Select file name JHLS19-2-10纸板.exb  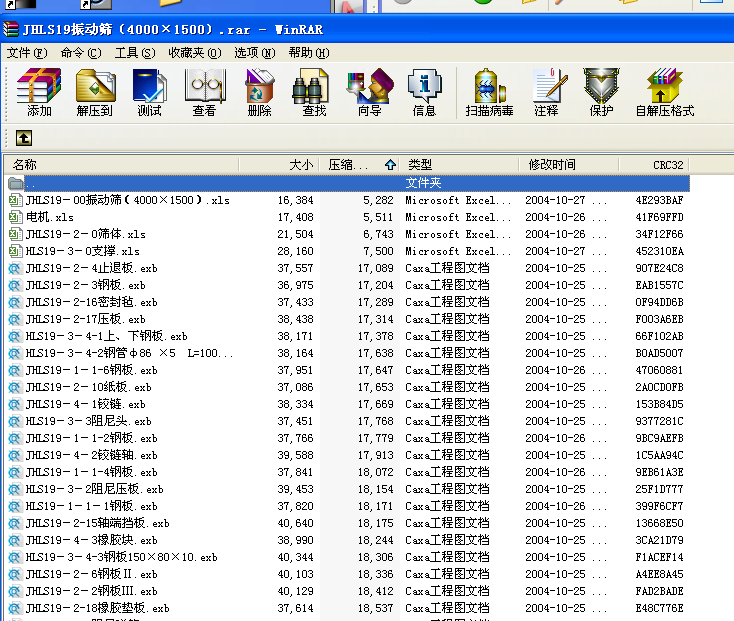point(88,387)
